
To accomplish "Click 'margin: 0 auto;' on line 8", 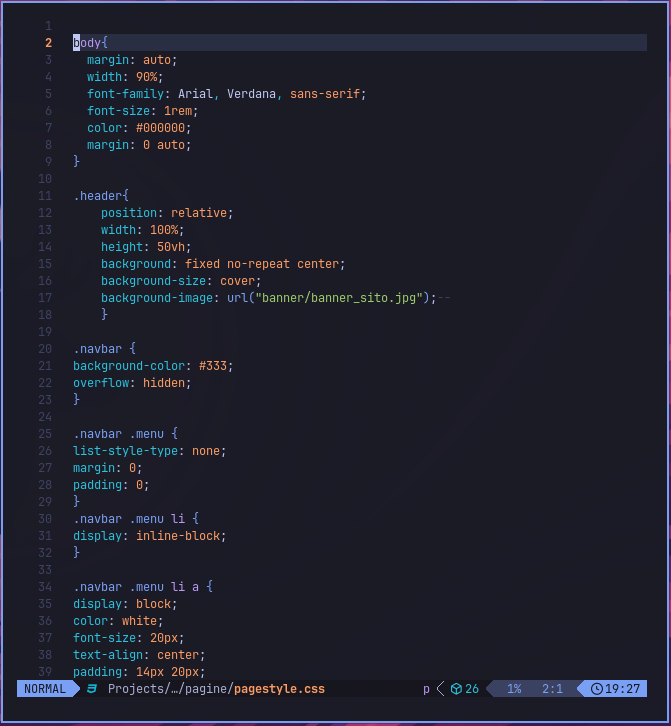I will coord(139,145).
